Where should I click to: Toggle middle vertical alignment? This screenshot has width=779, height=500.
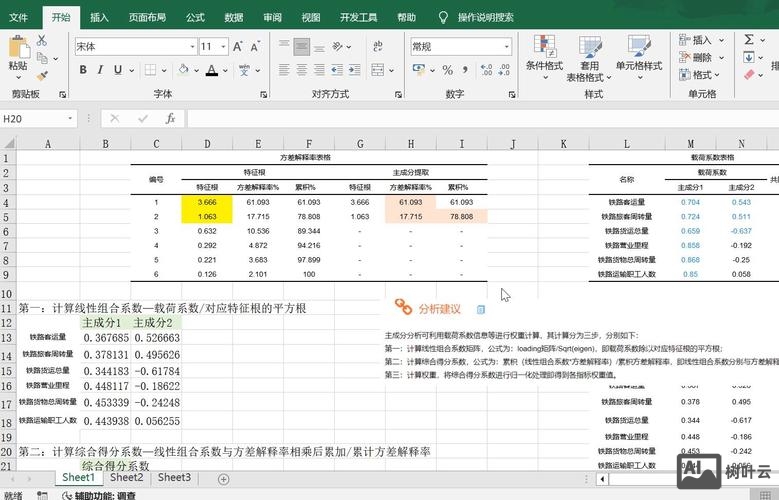(302, 47)
